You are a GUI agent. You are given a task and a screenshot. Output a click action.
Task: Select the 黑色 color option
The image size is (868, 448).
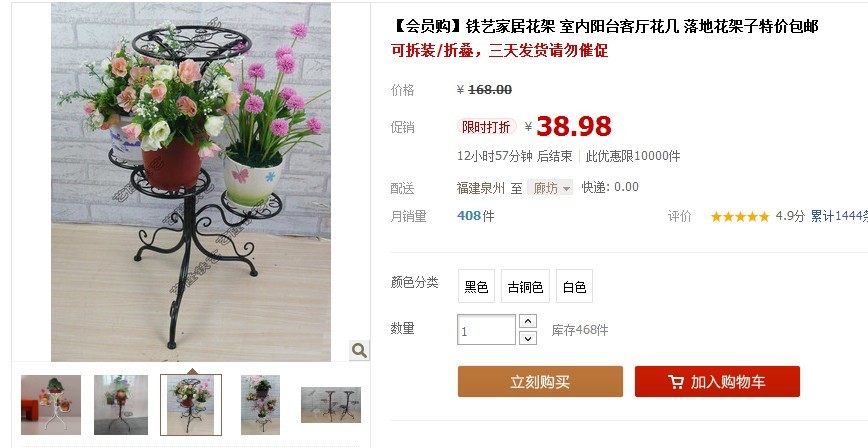476,286
